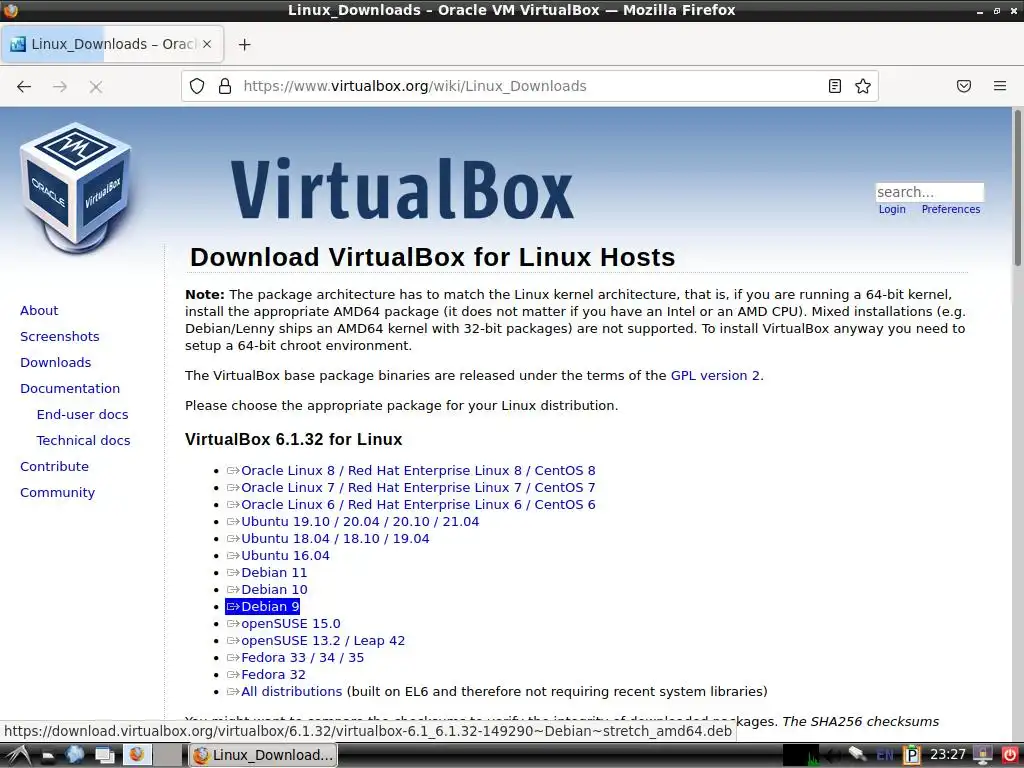
Task: Toggle reader view icon in address bar
Action: (x=834, y=86)
